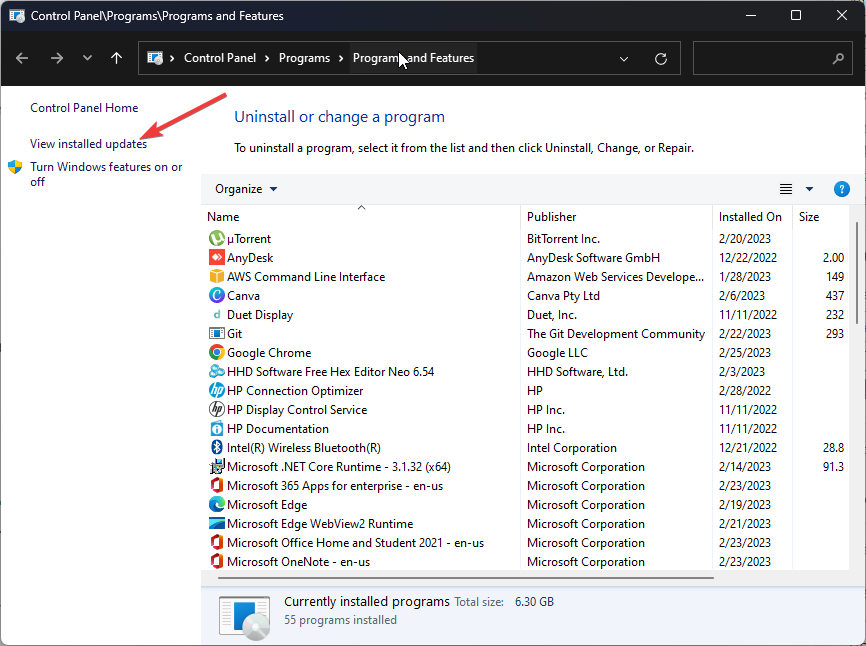Image resolution: width=866 pixels, height=646 pixels.
Task: Open recent locations chevron beside forward arrow
Action: [87, 58]
